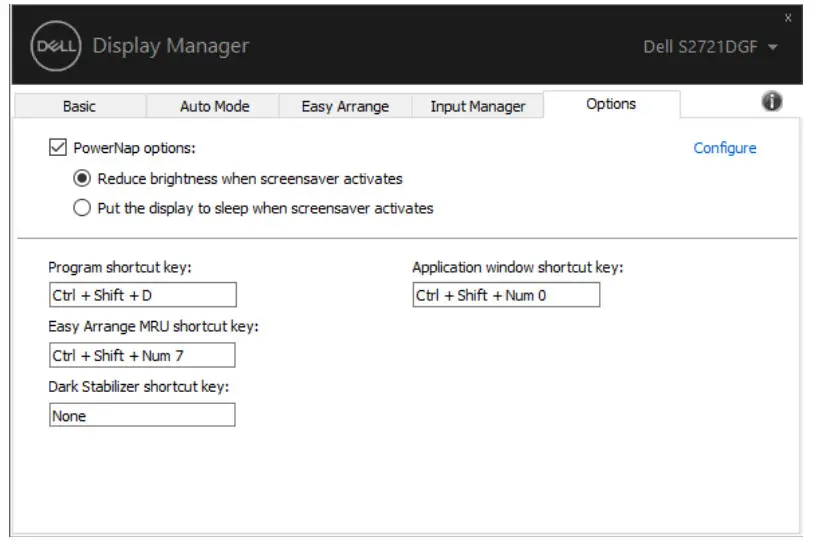Select the Input Manager tab
813x546 pixels.
click(478, 106)
